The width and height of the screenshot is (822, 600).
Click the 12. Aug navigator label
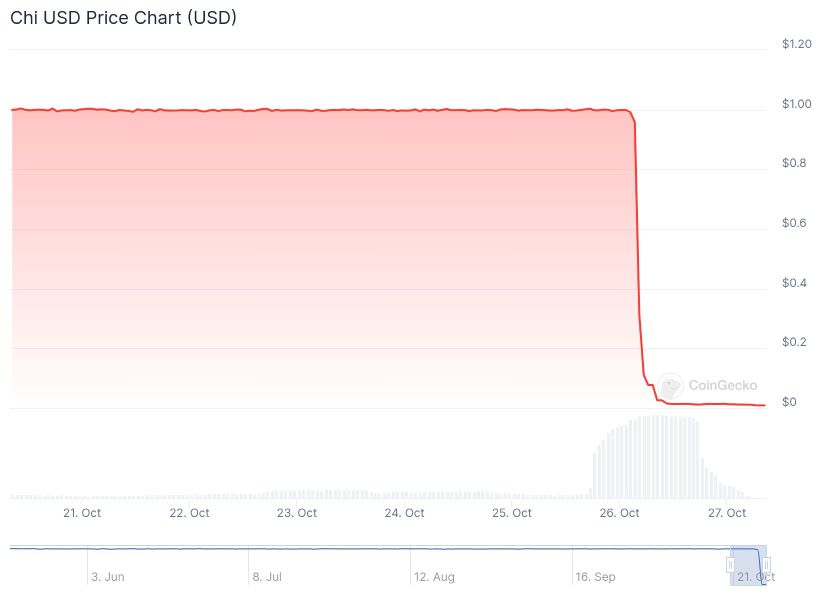pyautogui.click(x=433, y=577)
